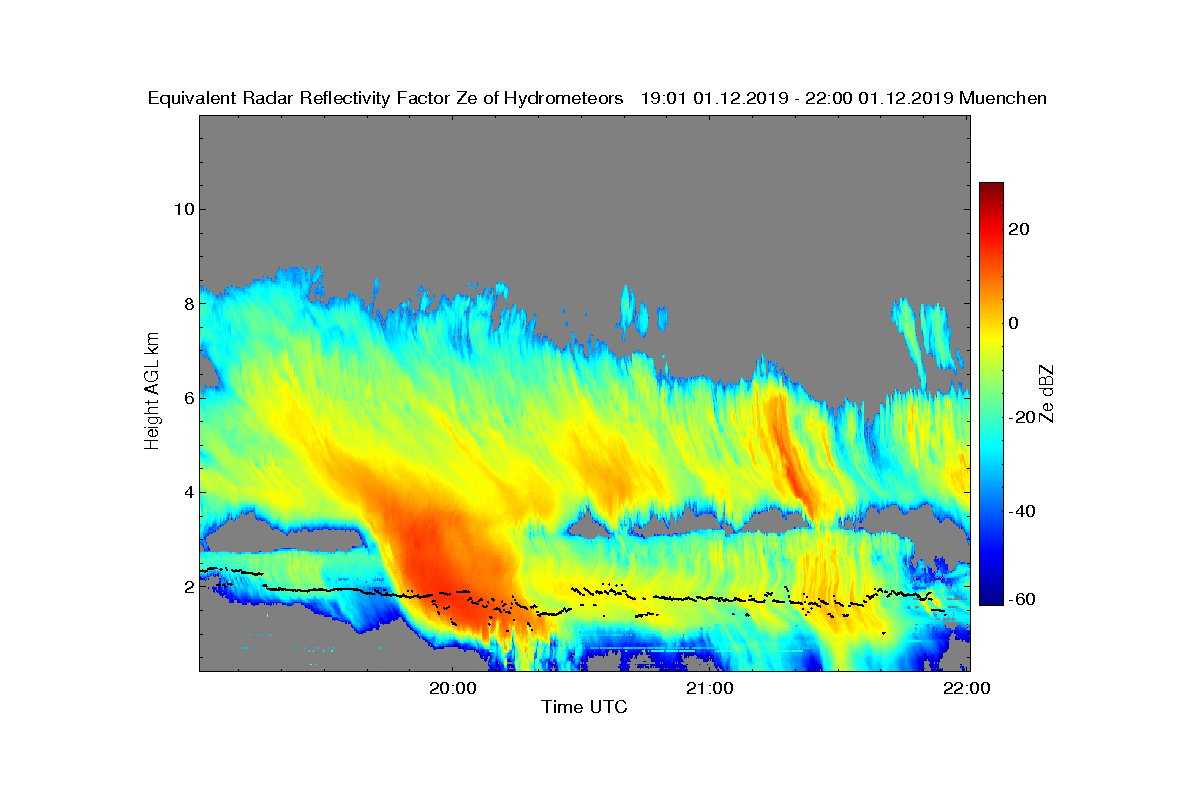Click the dark red top of the colorbar
1200x800 pixels.
tap(991, 190)
